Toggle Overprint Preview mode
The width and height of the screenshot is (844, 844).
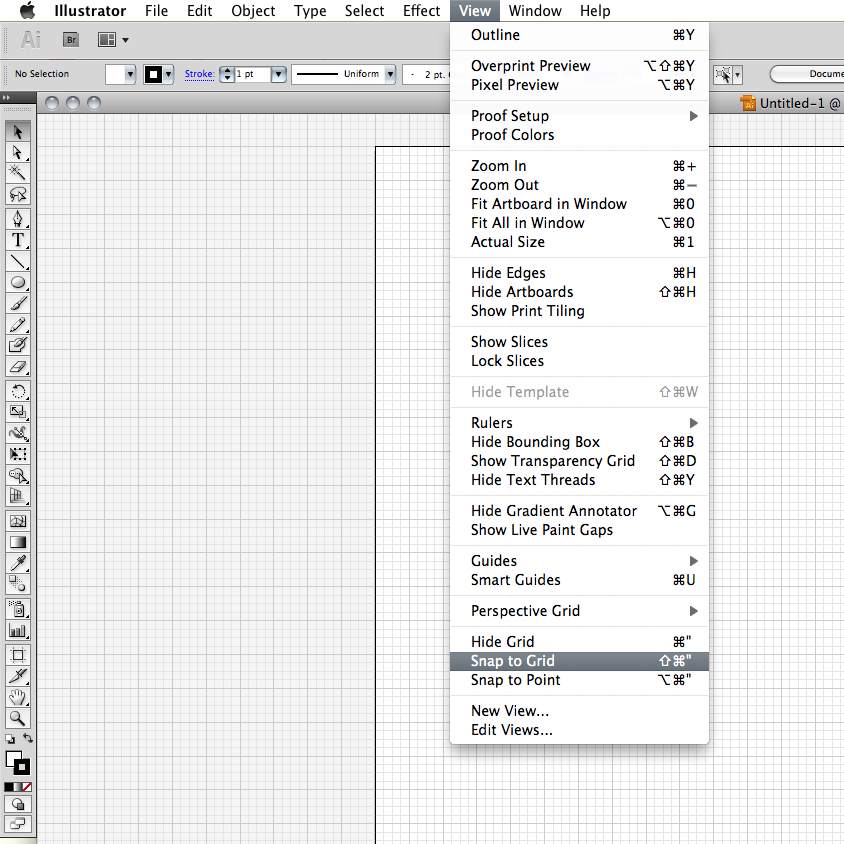coord(579,66)
